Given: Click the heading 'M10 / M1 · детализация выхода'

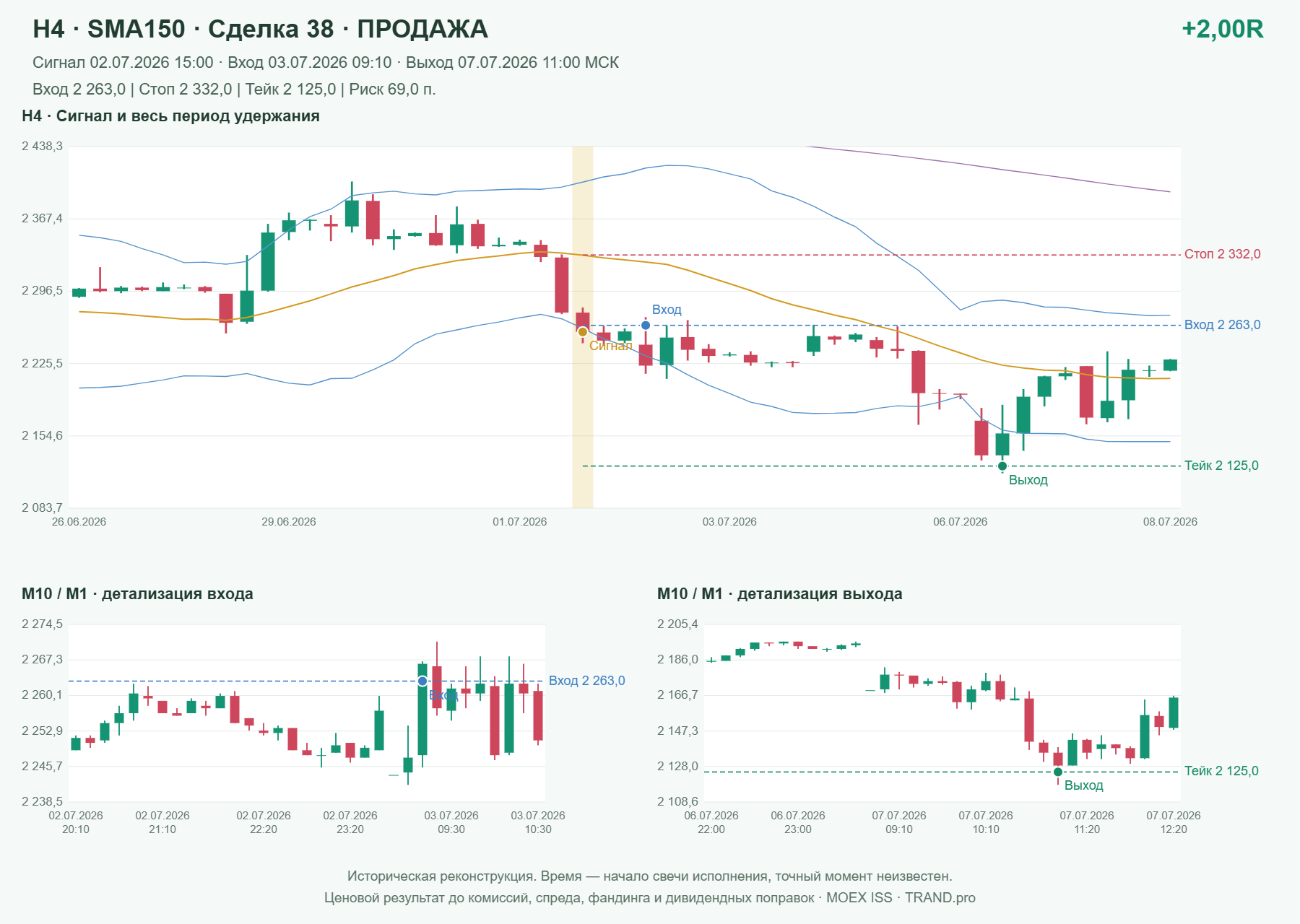Looking at the screenshot, I should tap(779, 594).
